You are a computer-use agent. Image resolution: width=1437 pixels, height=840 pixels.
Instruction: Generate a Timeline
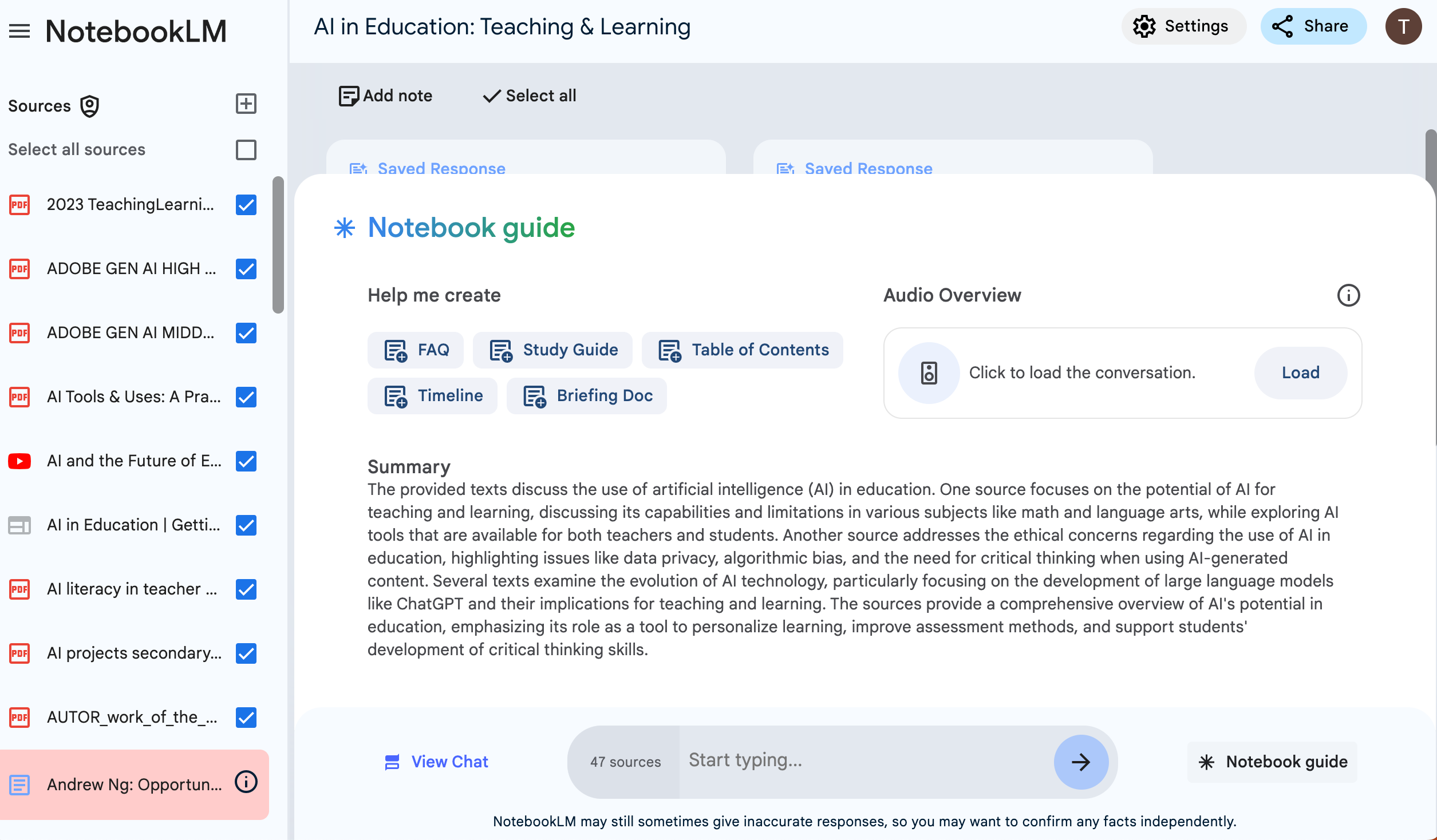pos(432,396)
